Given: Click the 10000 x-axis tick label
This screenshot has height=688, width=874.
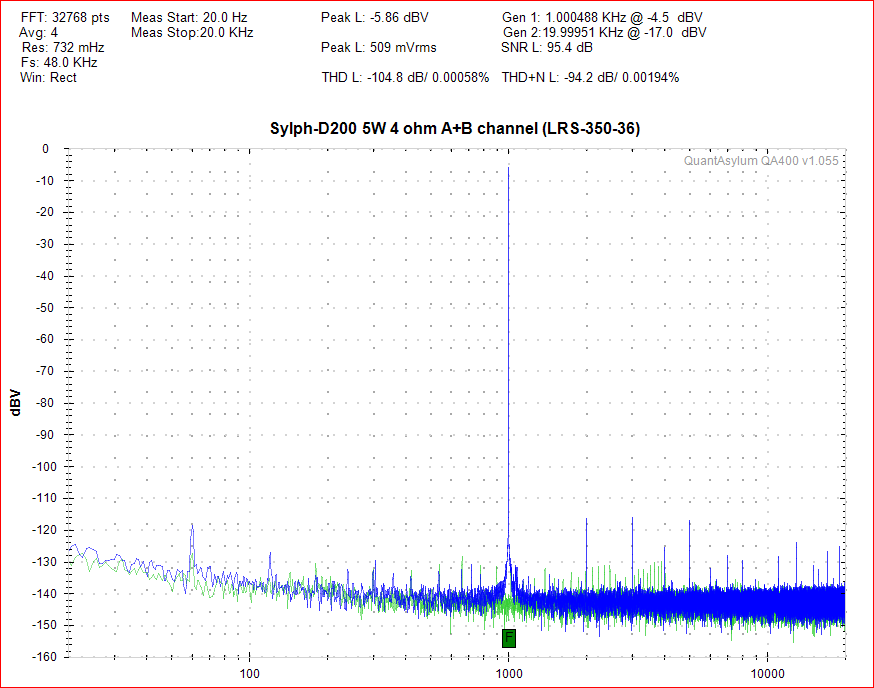Looking at the screenshot, I should point(768,674).
